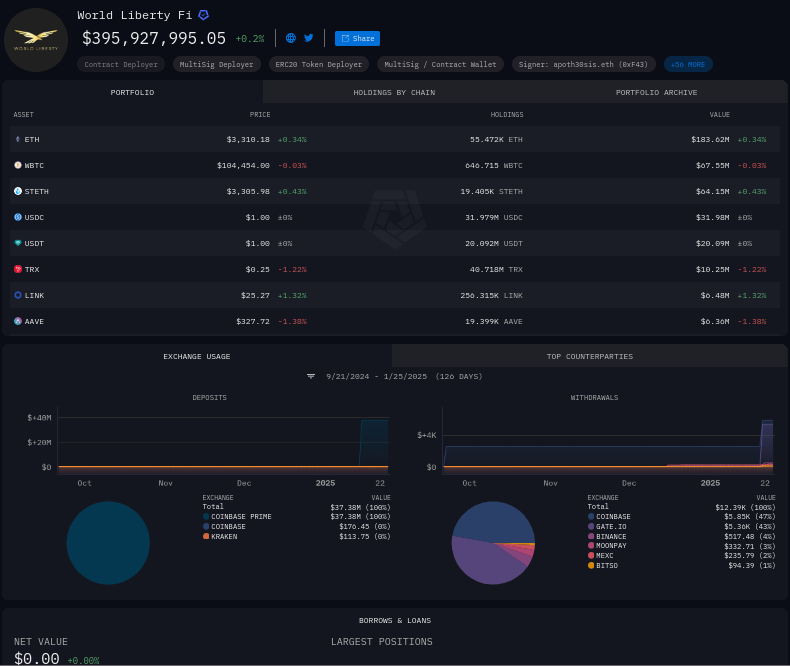Sort by the Price column header
790x666 pixels.
(260, 115)
